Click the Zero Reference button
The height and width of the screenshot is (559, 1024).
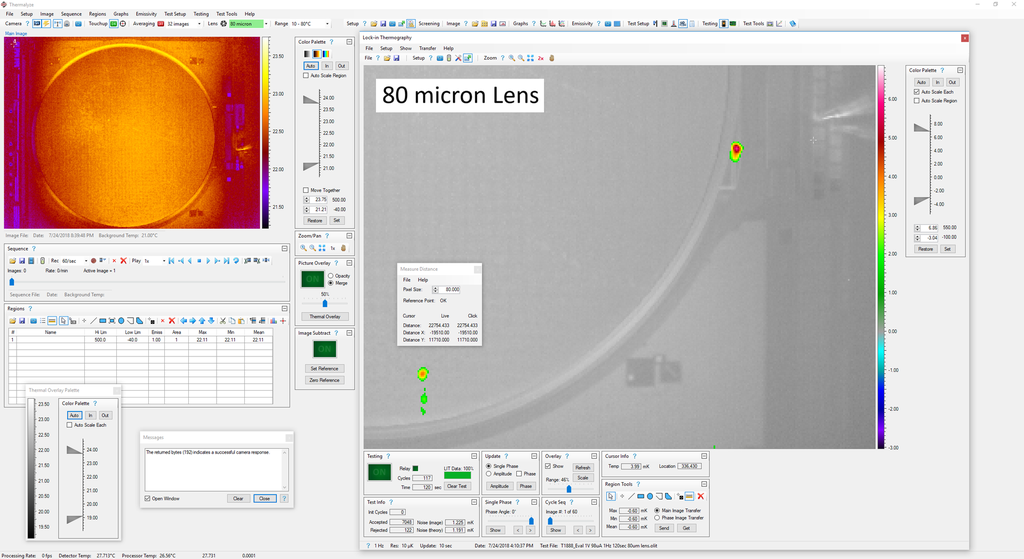[325, 379]
